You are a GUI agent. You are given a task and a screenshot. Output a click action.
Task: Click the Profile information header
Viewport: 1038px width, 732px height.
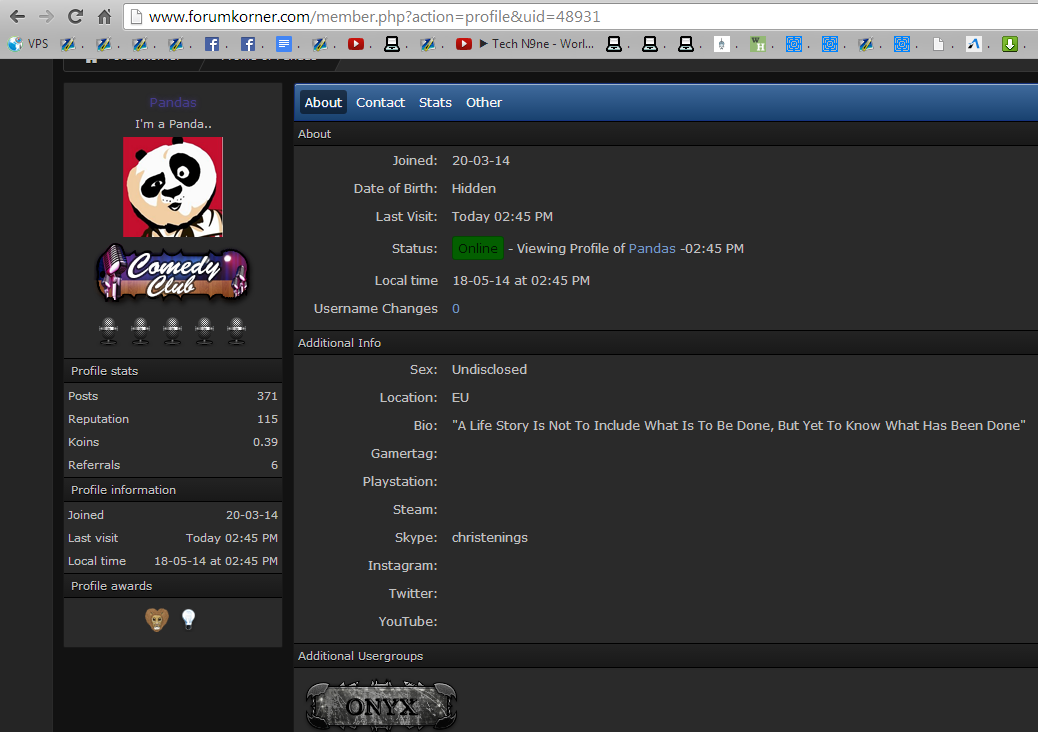[x=173, y=490]
